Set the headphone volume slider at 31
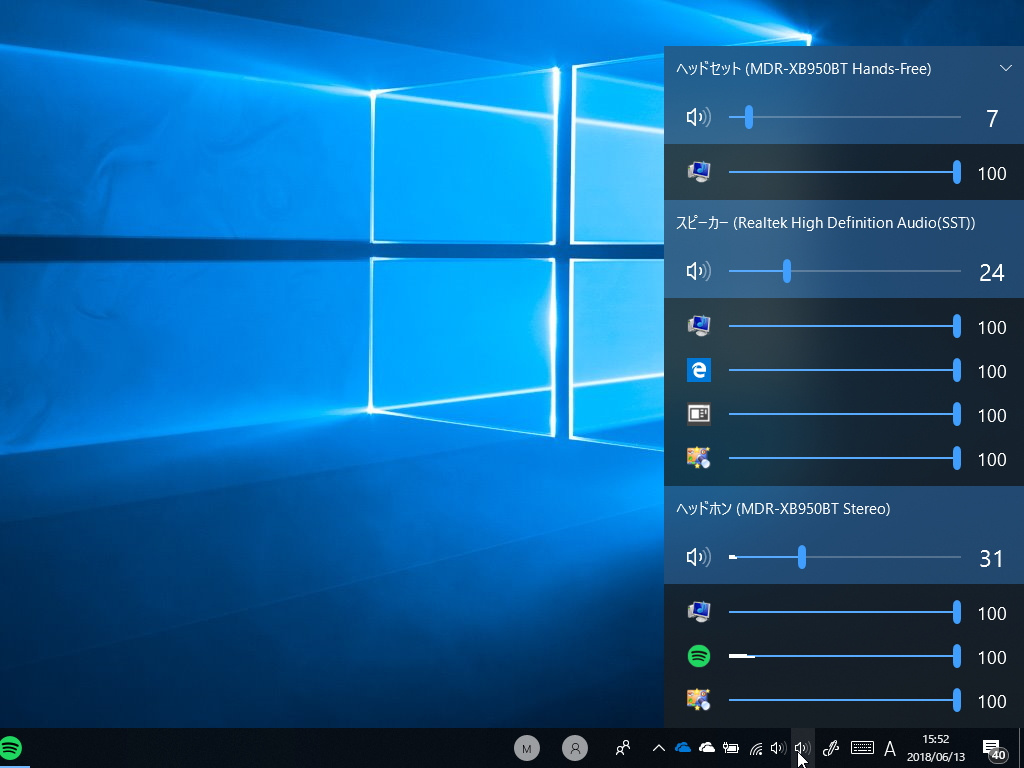This screenshot has width=1024, height=768. [801, 557]
